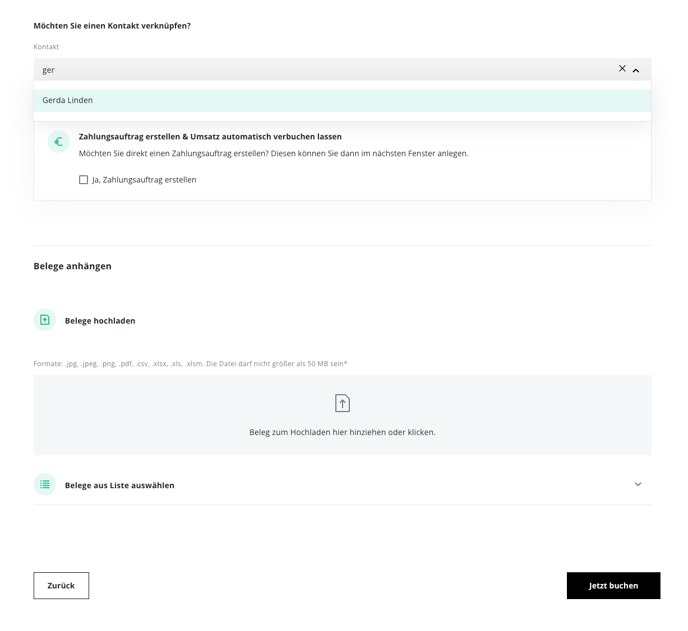Screen dimensions: 688x631
Task: Click the green list icon for Belege aus Liste
Action: click(45, 484)
